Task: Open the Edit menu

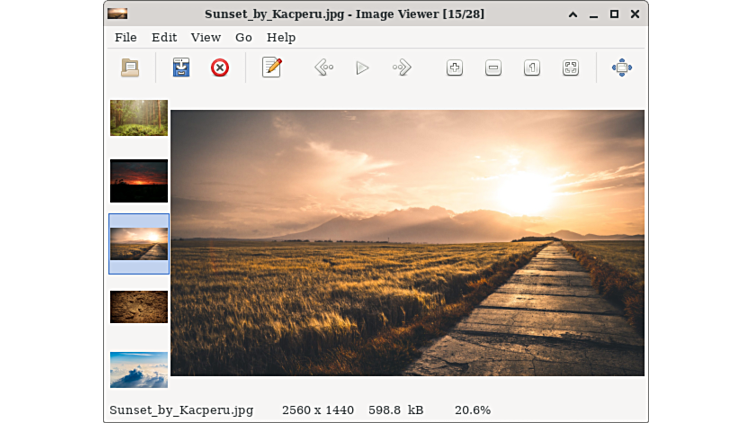Action: point(164,37)
